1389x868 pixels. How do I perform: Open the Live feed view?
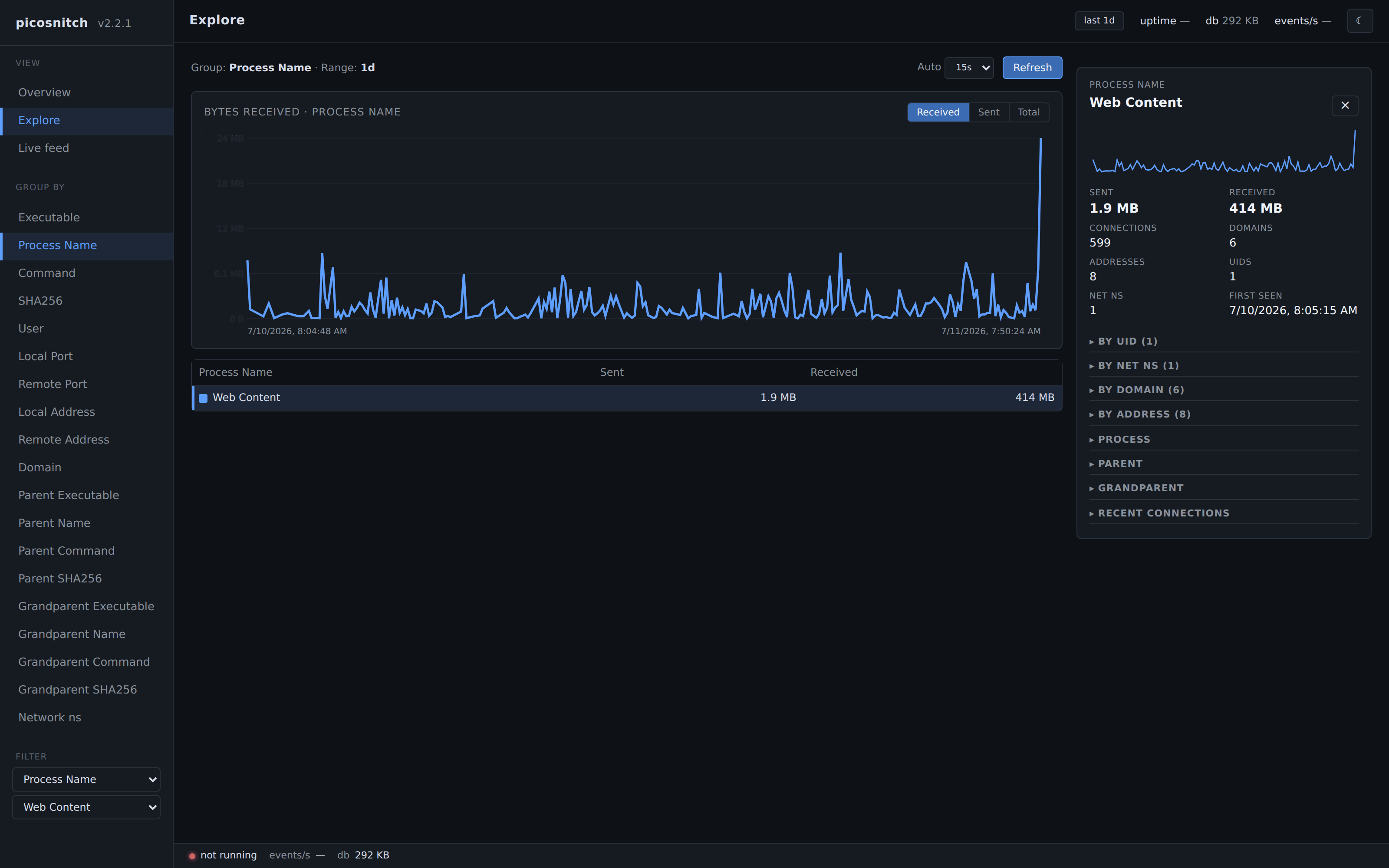point(87,148)
